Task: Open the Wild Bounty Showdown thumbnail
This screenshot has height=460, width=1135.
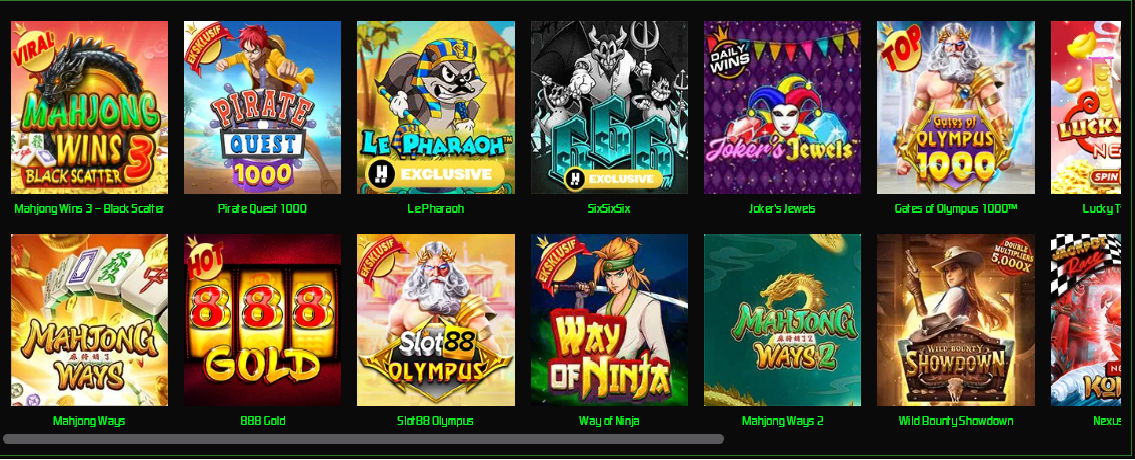Action: click(x=955, y=319)
